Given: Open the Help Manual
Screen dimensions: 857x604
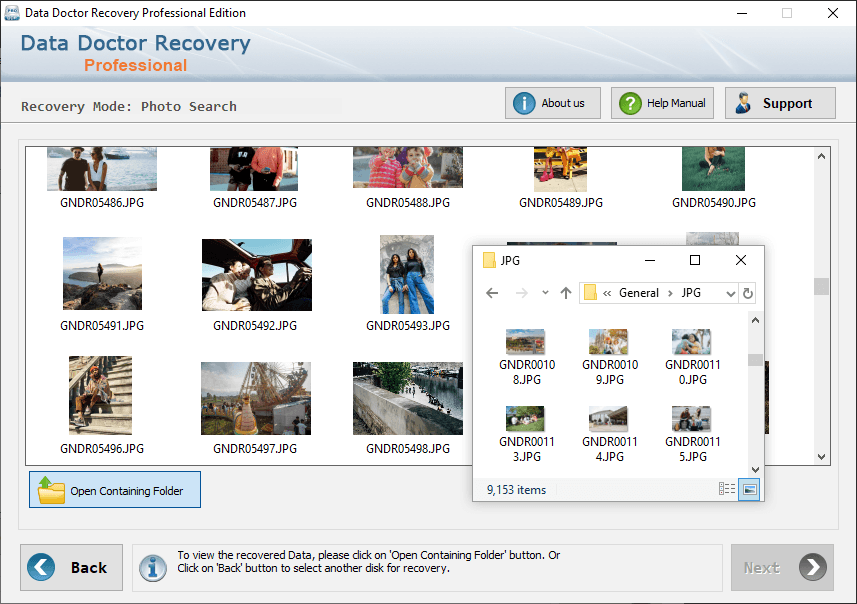Looking at the screenshot, I should (x=662, y=103).
